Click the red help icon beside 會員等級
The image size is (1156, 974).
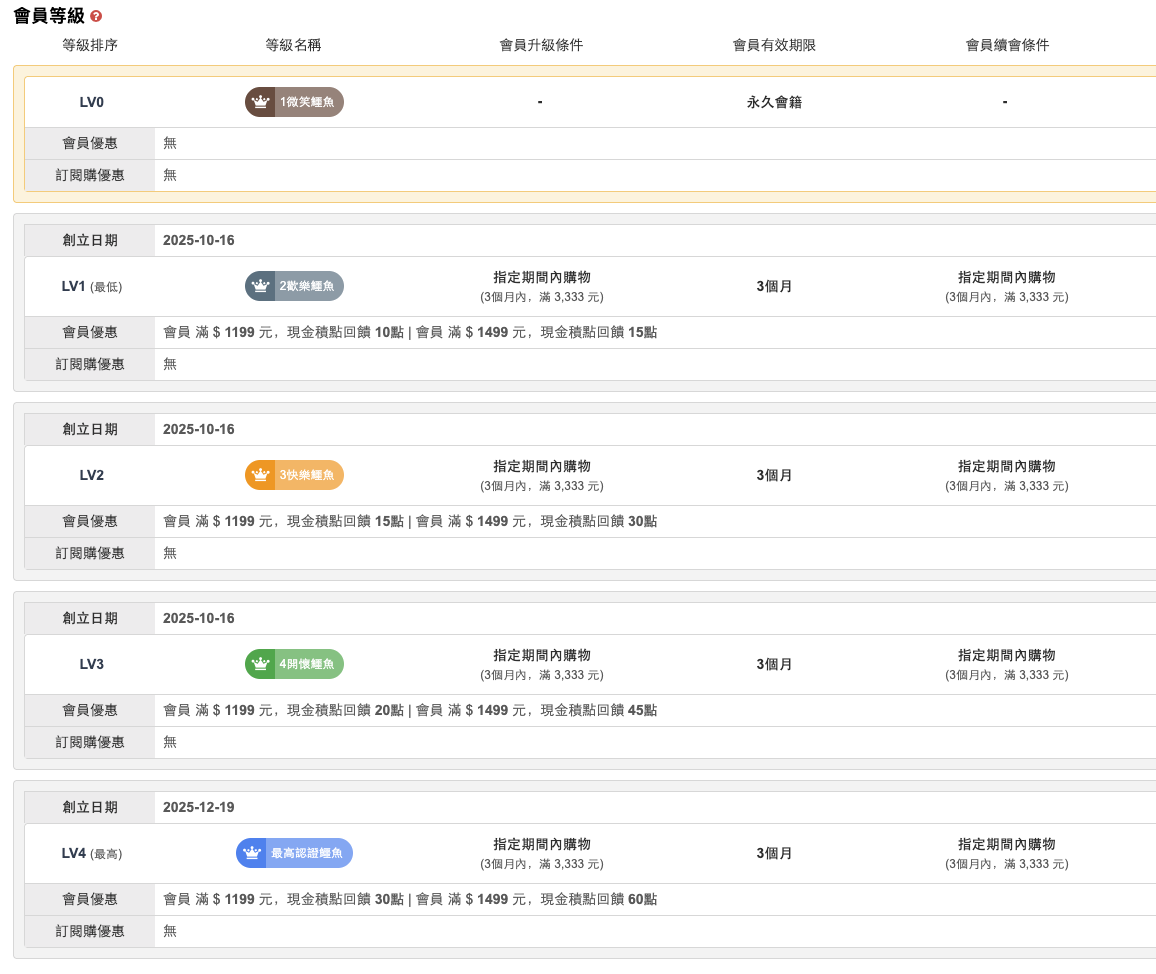(96, 17)
